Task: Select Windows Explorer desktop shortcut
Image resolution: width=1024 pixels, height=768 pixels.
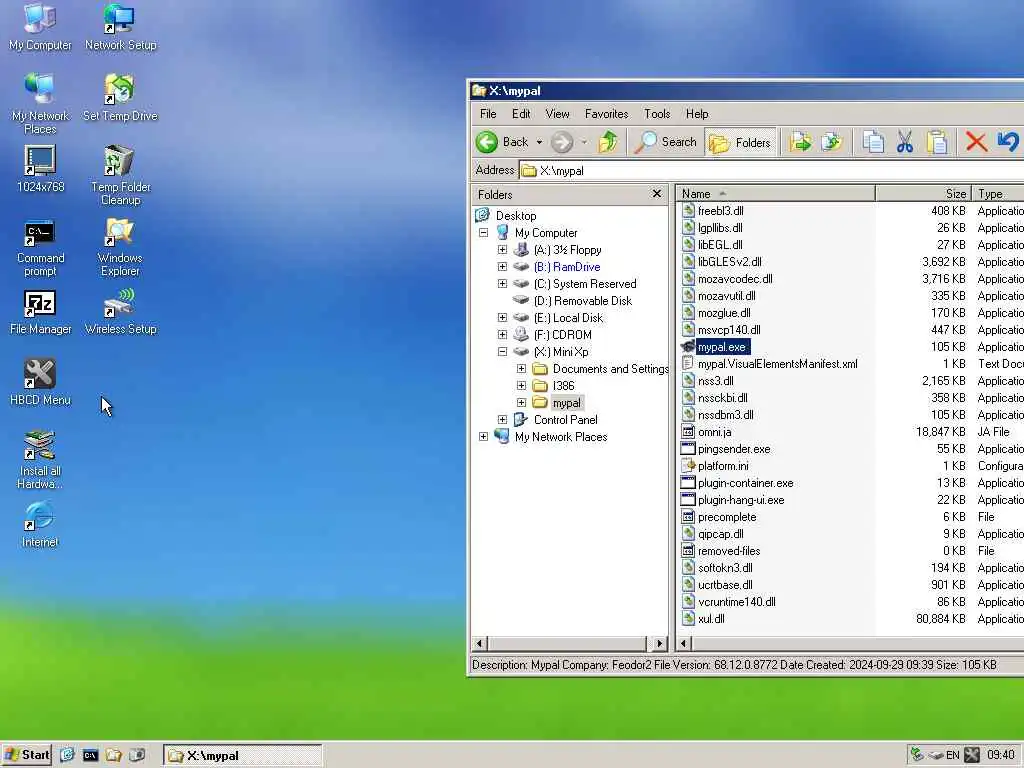Action: click(x=120, y=247)
